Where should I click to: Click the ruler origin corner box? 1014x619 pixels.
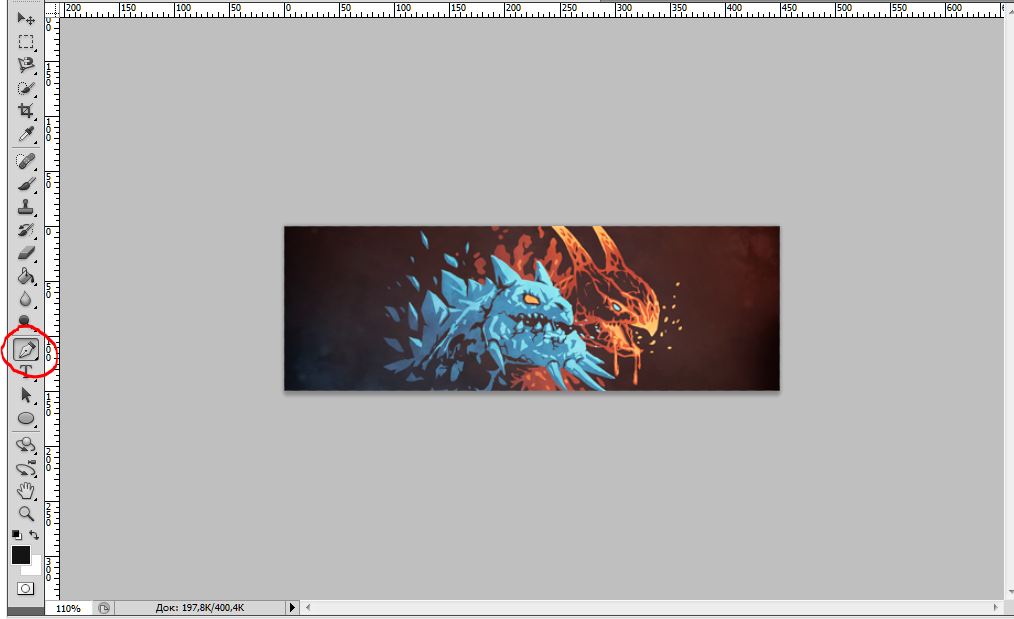point(52,10)
